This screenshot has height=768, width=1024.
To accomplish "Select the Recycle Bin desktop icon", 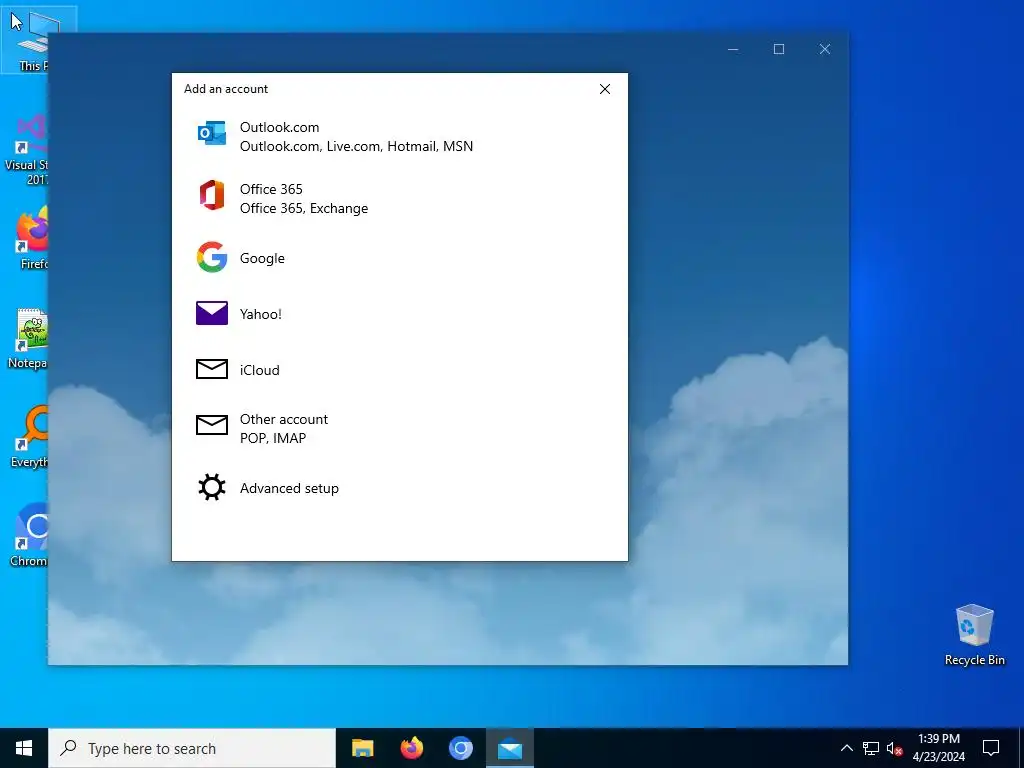I will click(x=974, y=634).
